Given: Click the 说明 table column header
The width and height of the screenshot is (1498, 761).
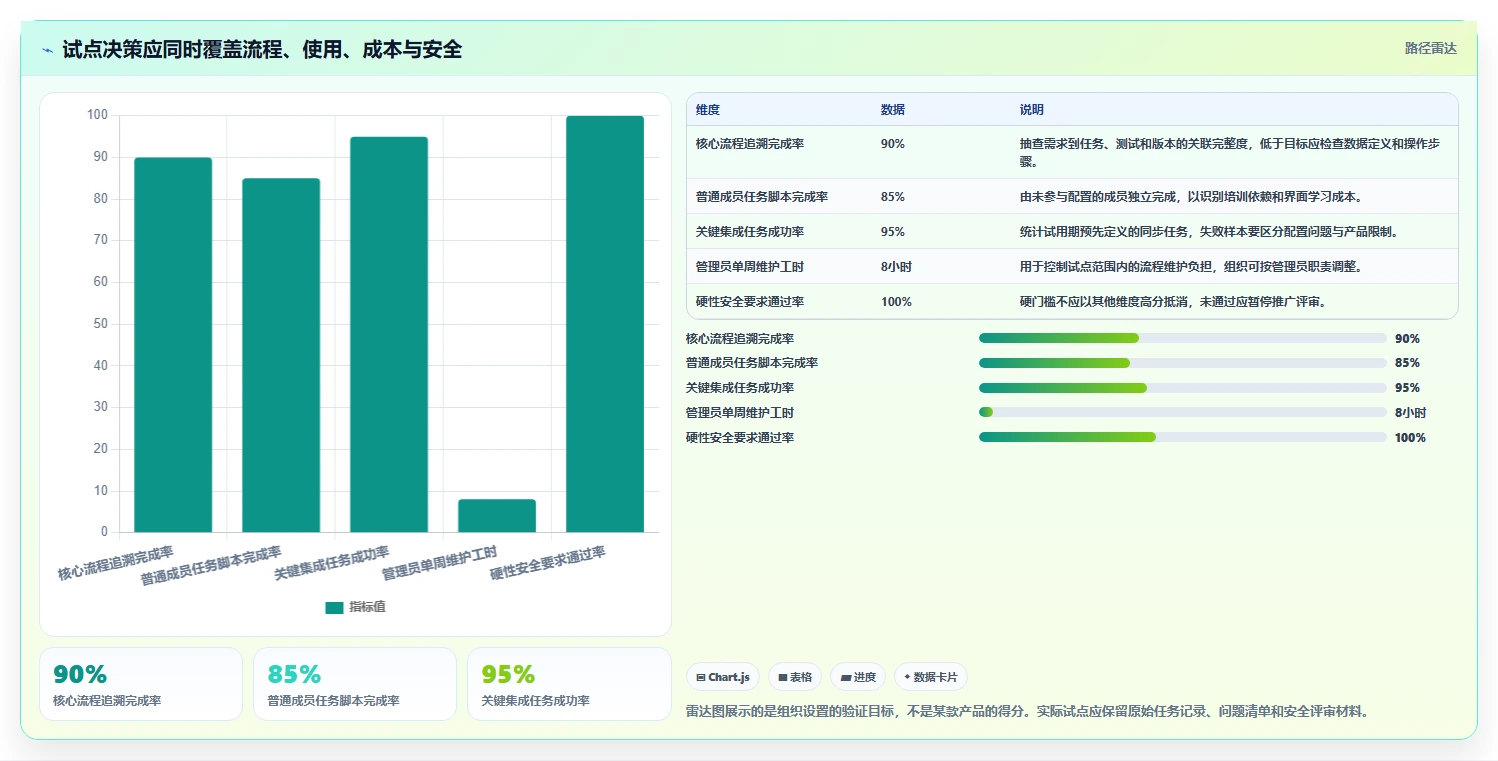Looking at the screenshot, I should coord(1032,110).
